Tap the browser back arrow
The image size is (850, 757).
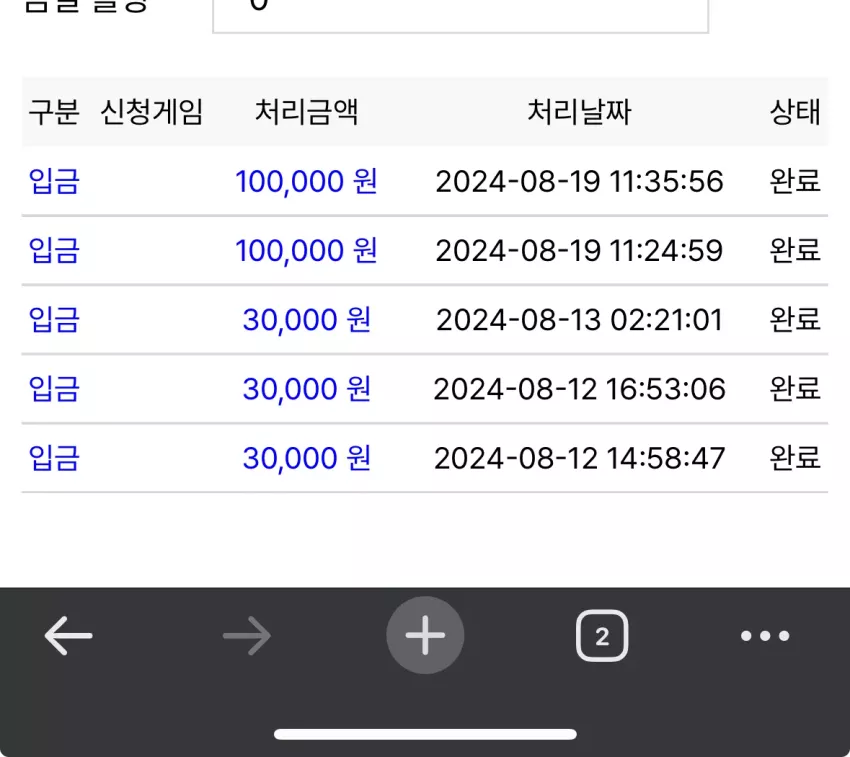[x=68, y=636]
